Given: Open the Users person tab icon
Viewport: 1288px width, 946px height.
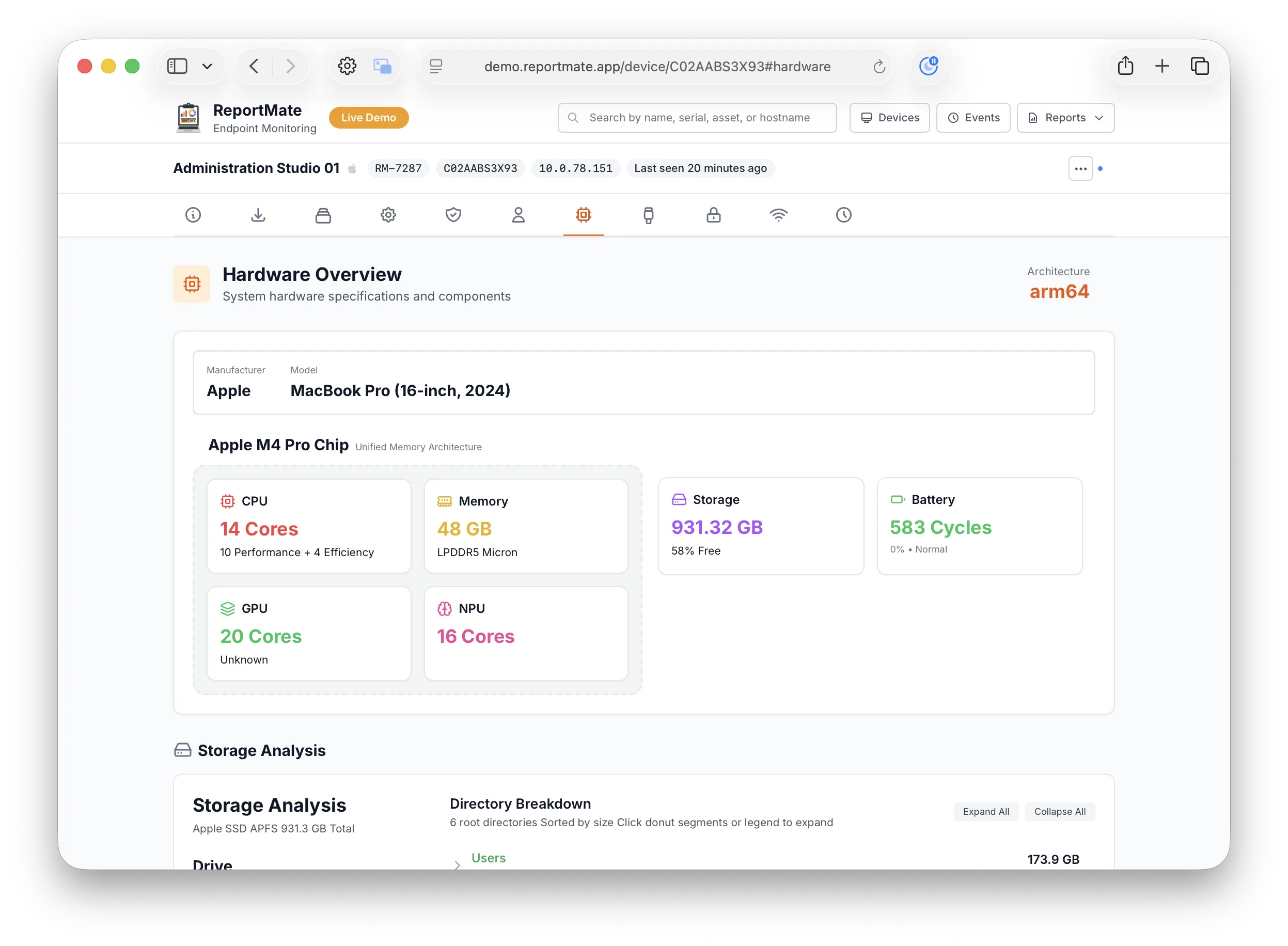Looking at the screenshot, I should click(x=519, y=215).
